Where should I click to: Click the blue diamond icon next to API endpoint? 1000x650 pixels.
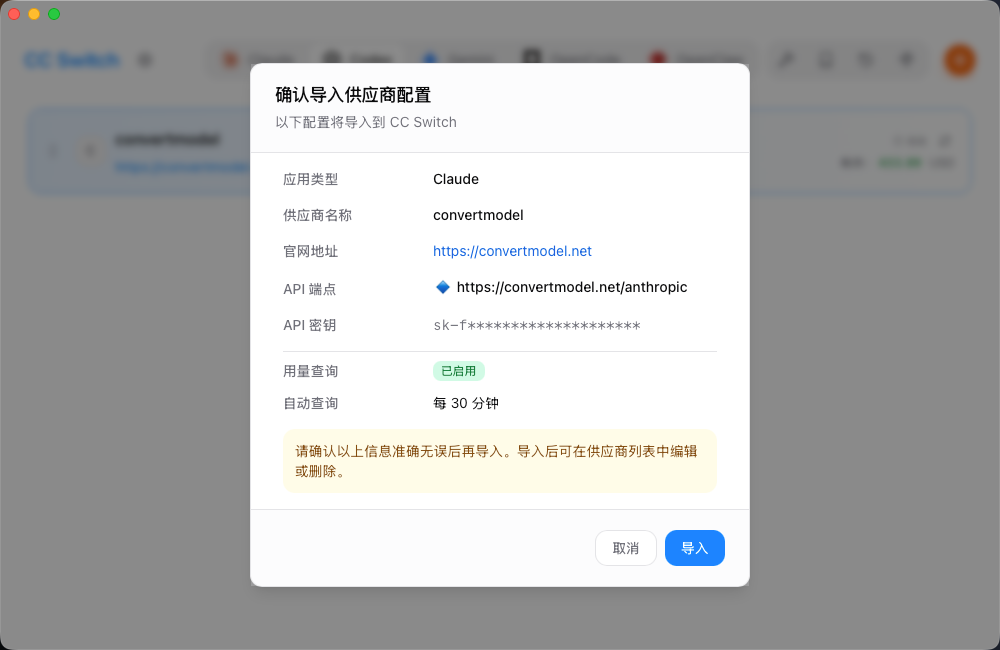tap(442, 287)
